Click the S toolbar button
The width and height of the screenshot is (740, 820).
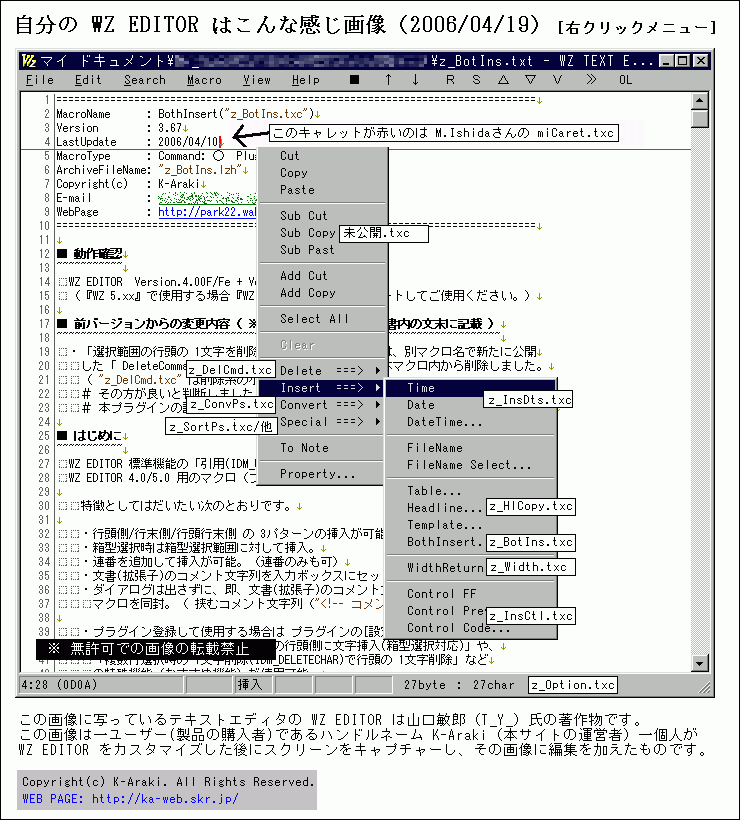[x=476, y=80]
